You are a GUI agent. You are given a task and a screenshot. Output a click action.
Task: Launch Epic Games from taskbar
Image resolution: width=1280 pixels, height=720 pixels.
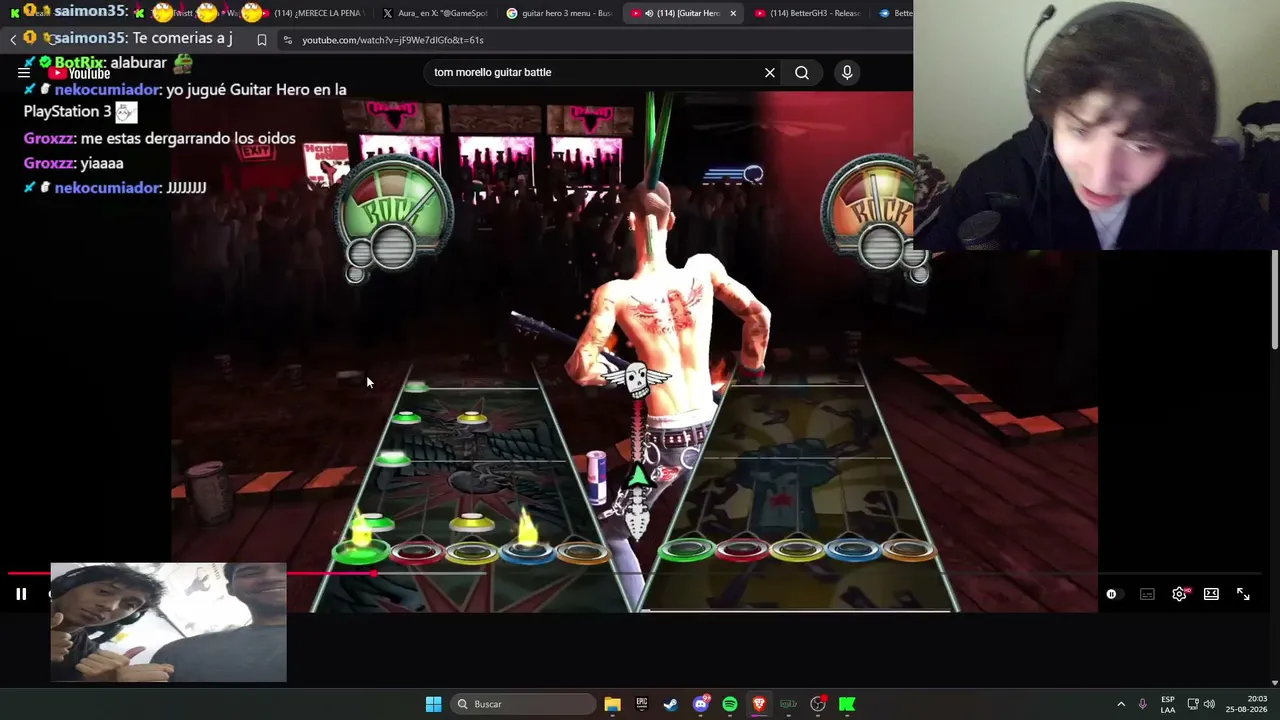click(642, 704)
